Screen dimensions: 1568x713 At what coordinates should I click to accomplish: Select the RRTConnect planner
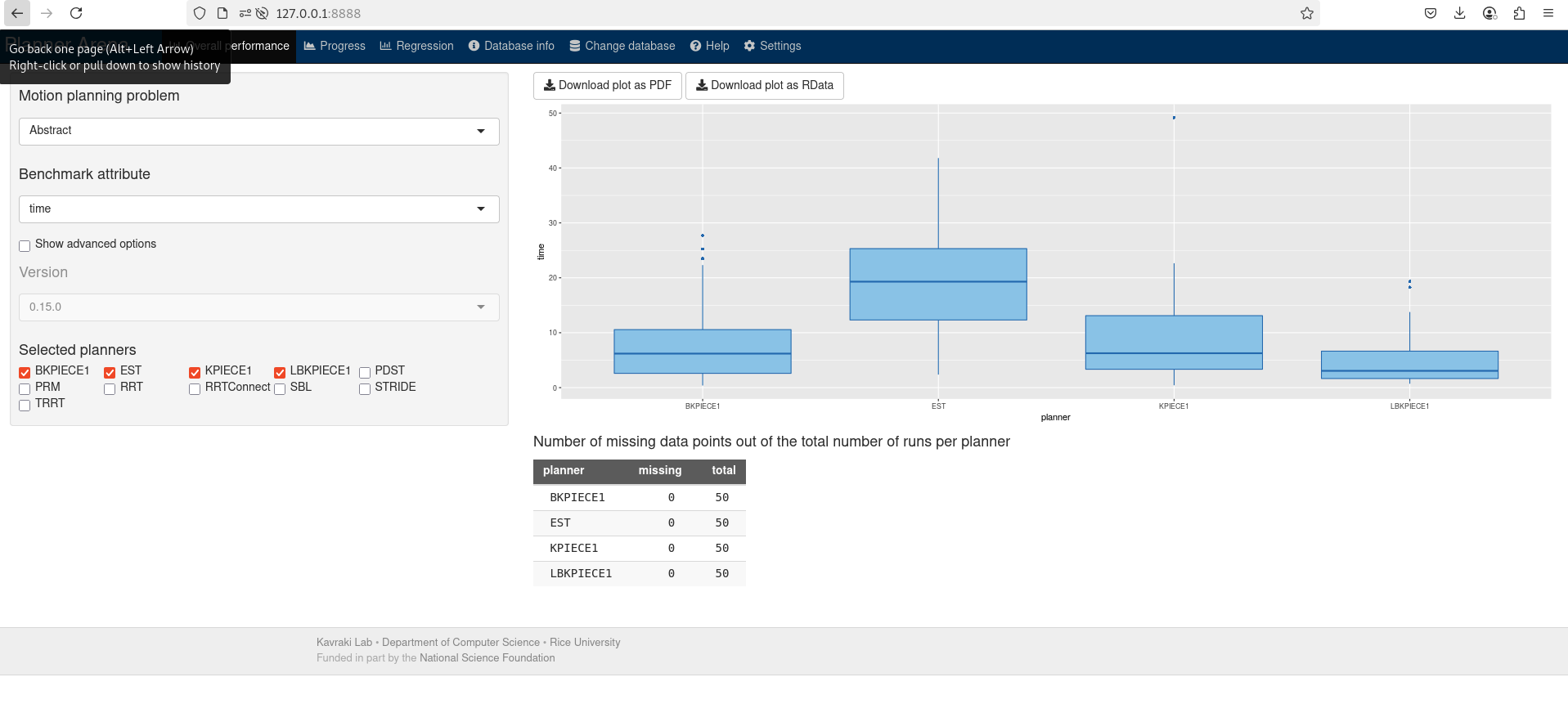coord(195,389)
